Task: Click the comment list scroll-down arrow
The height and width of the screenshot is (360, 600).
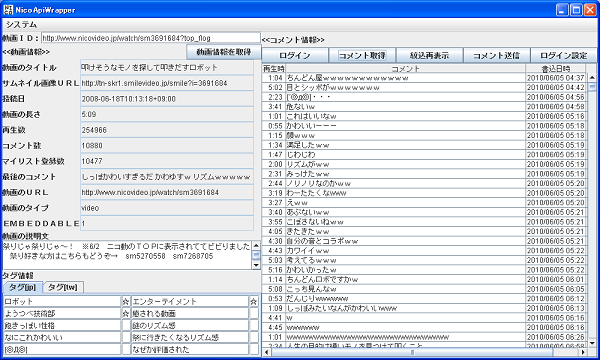Action: [x=592, y=343]
